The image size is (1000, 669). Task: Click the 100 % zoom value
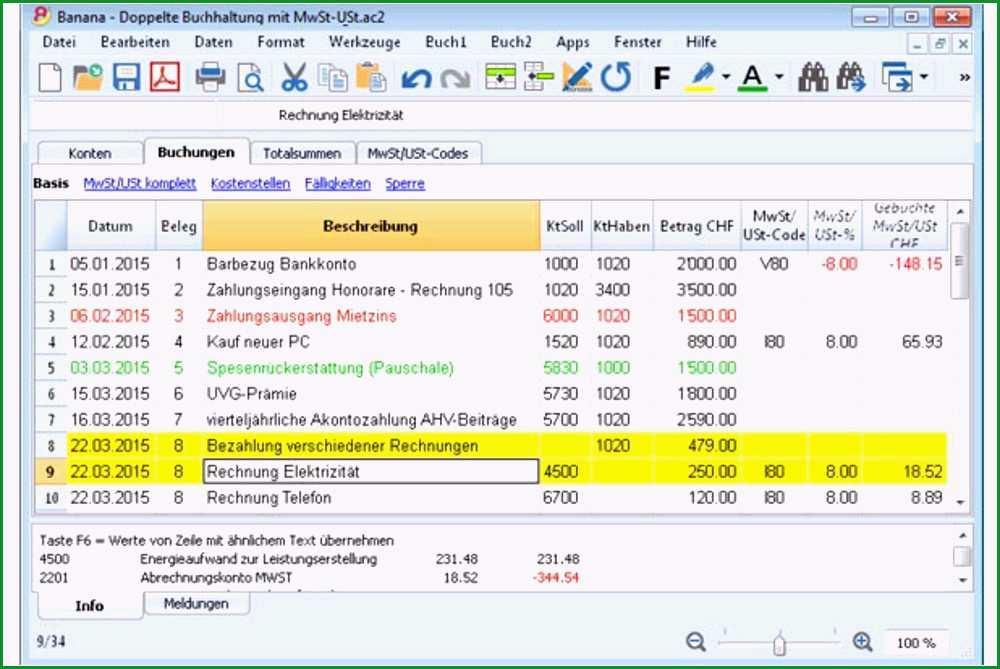point(916,643)
